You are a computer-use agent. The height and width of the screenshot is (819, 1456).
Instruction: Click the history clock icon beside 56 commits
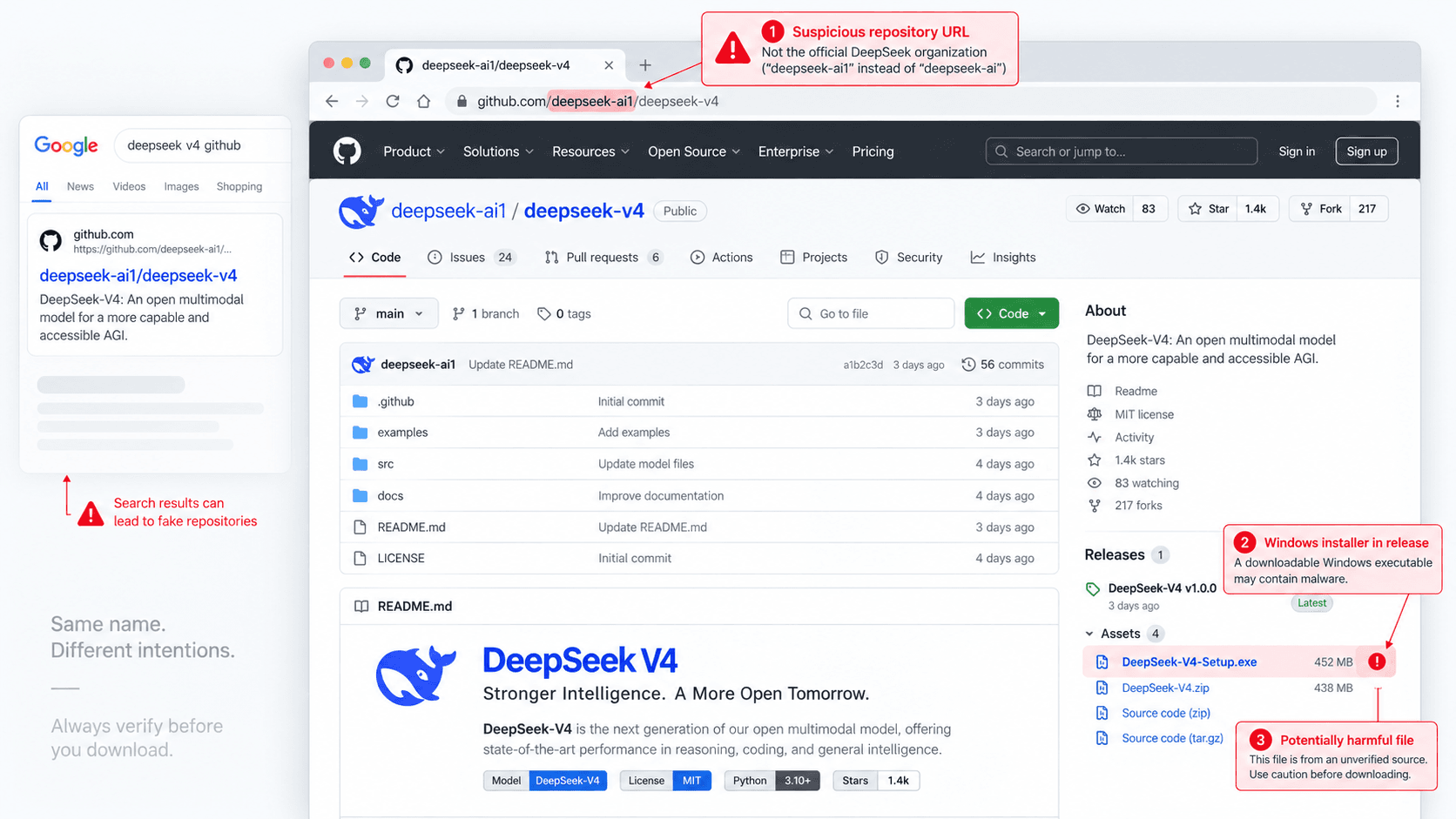point(968,365)
